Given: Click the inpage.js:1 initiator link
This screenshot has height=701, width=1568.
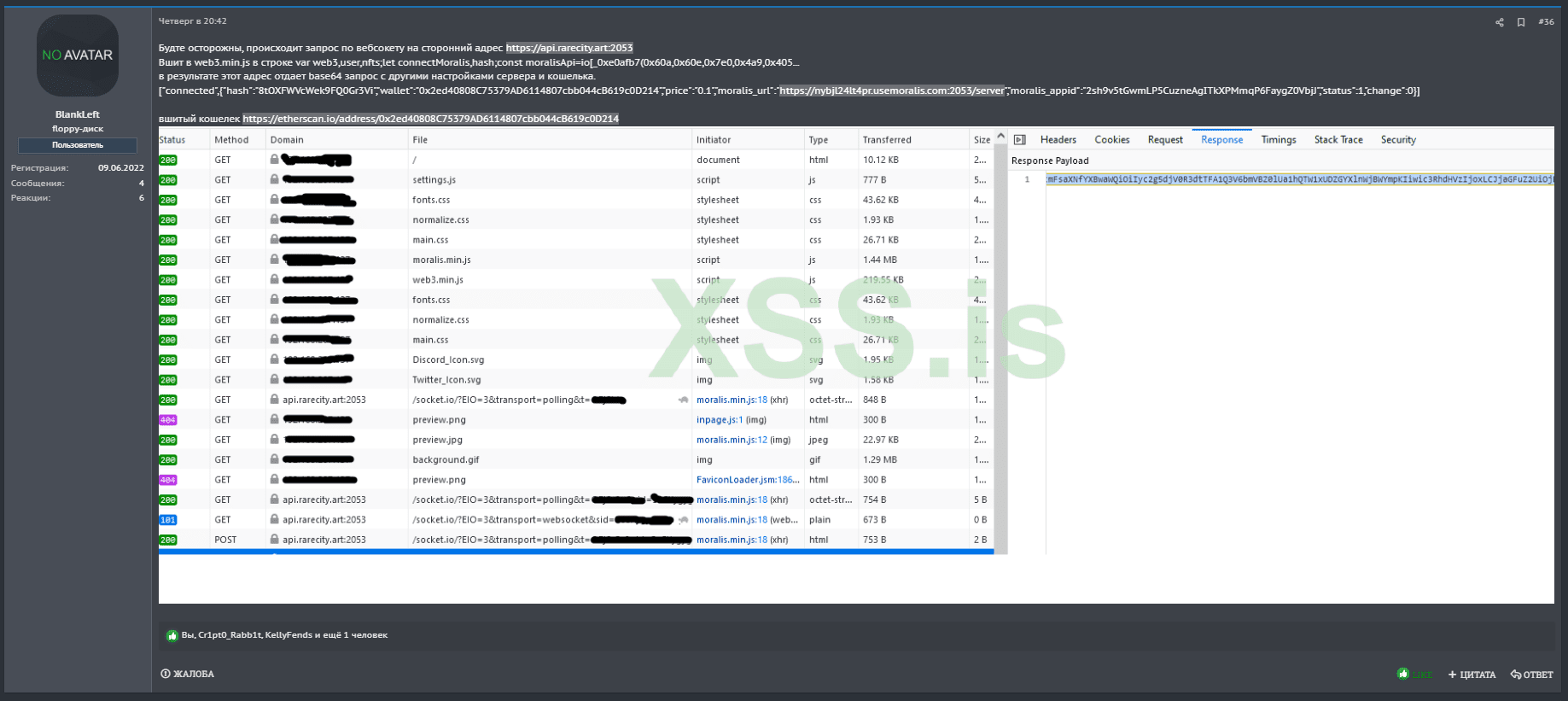Looking at the screenshot, I should (720, 420).
